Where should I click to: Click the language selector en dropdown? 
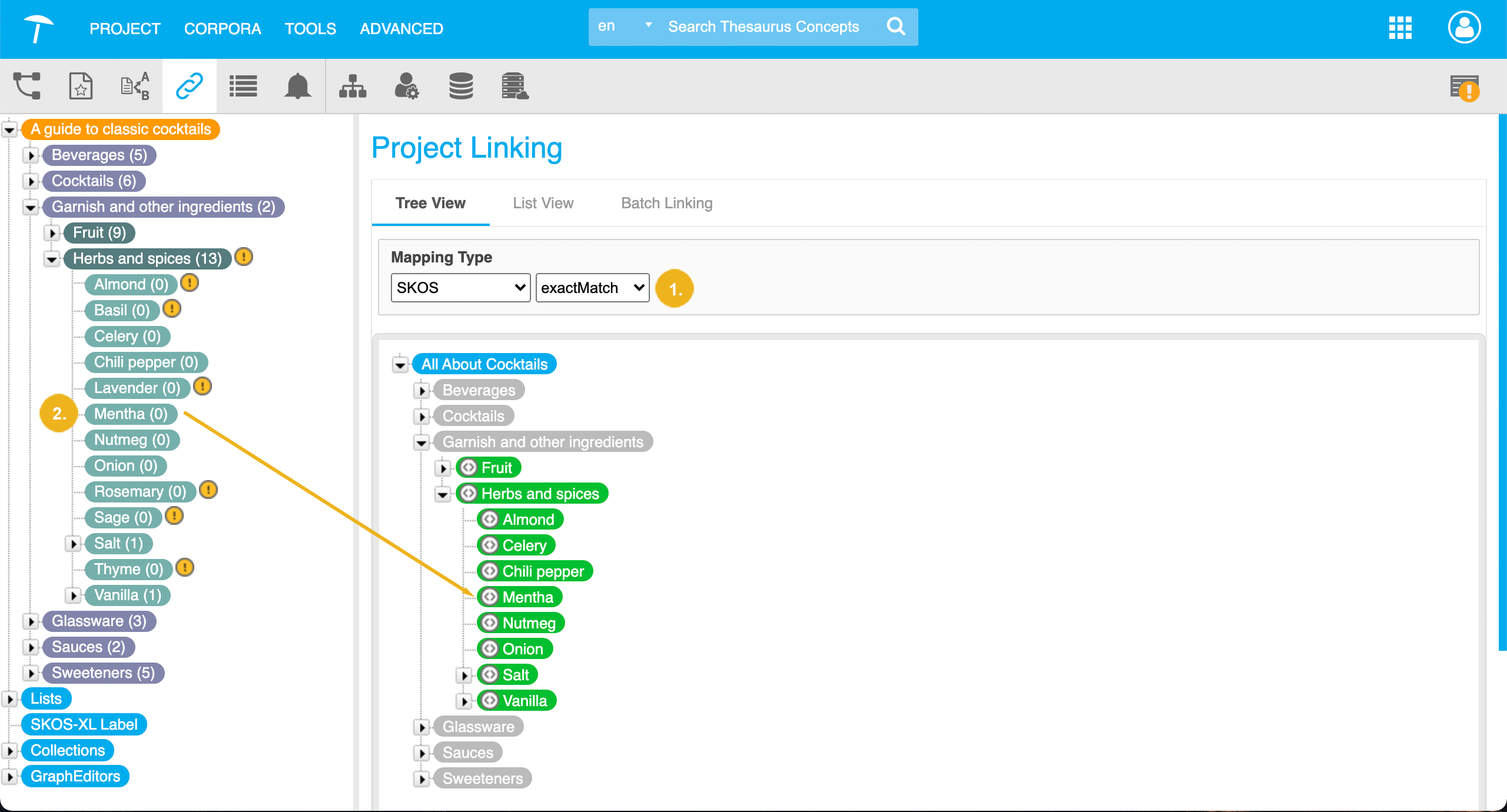621,27
